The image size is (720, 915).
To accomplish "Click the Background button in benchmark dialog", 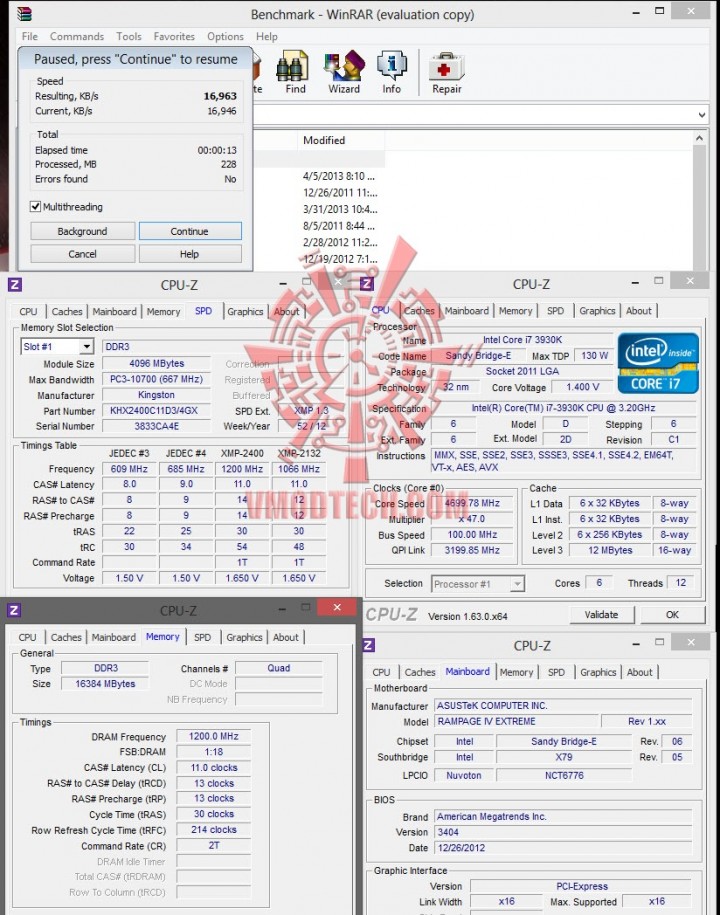I will click(82, 231).
